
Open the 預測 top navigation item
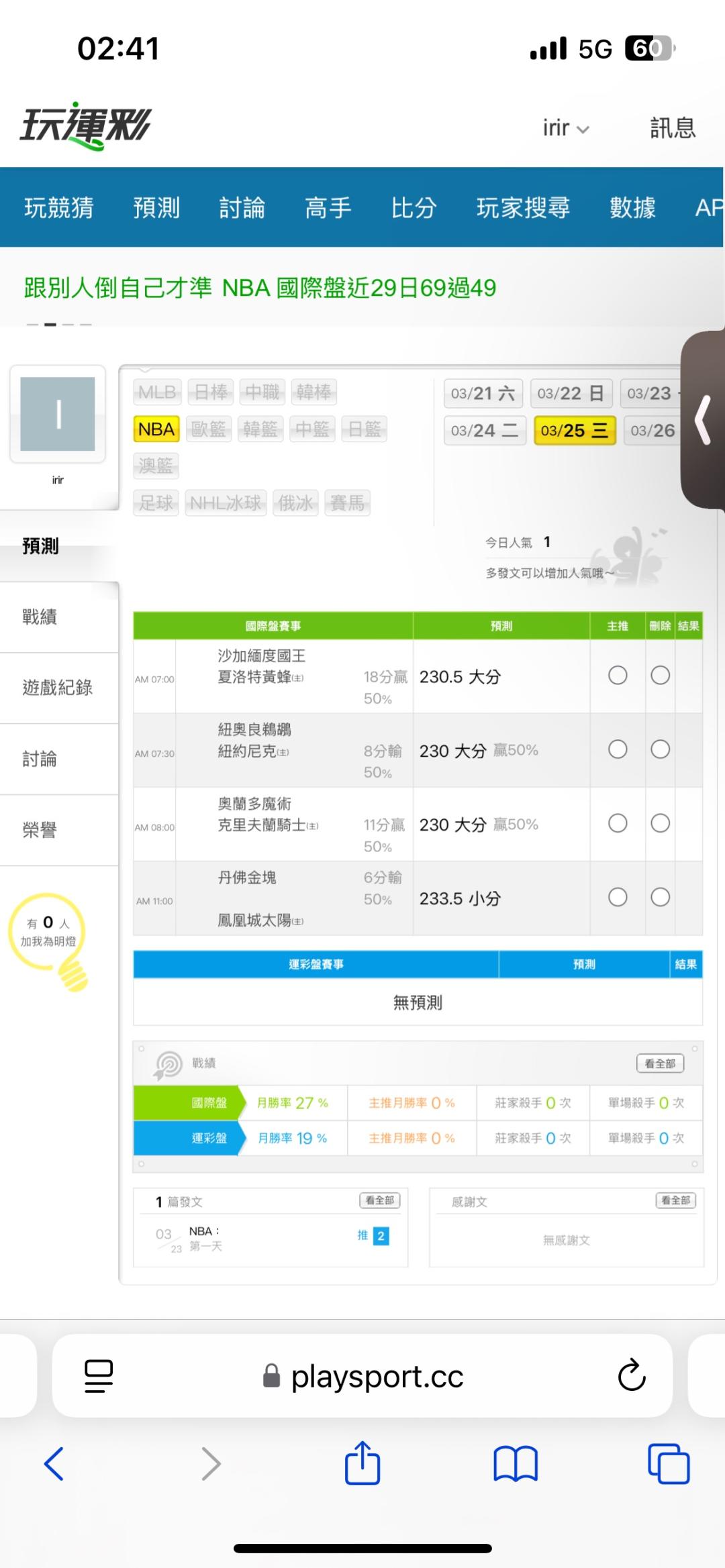click(156, 207)
